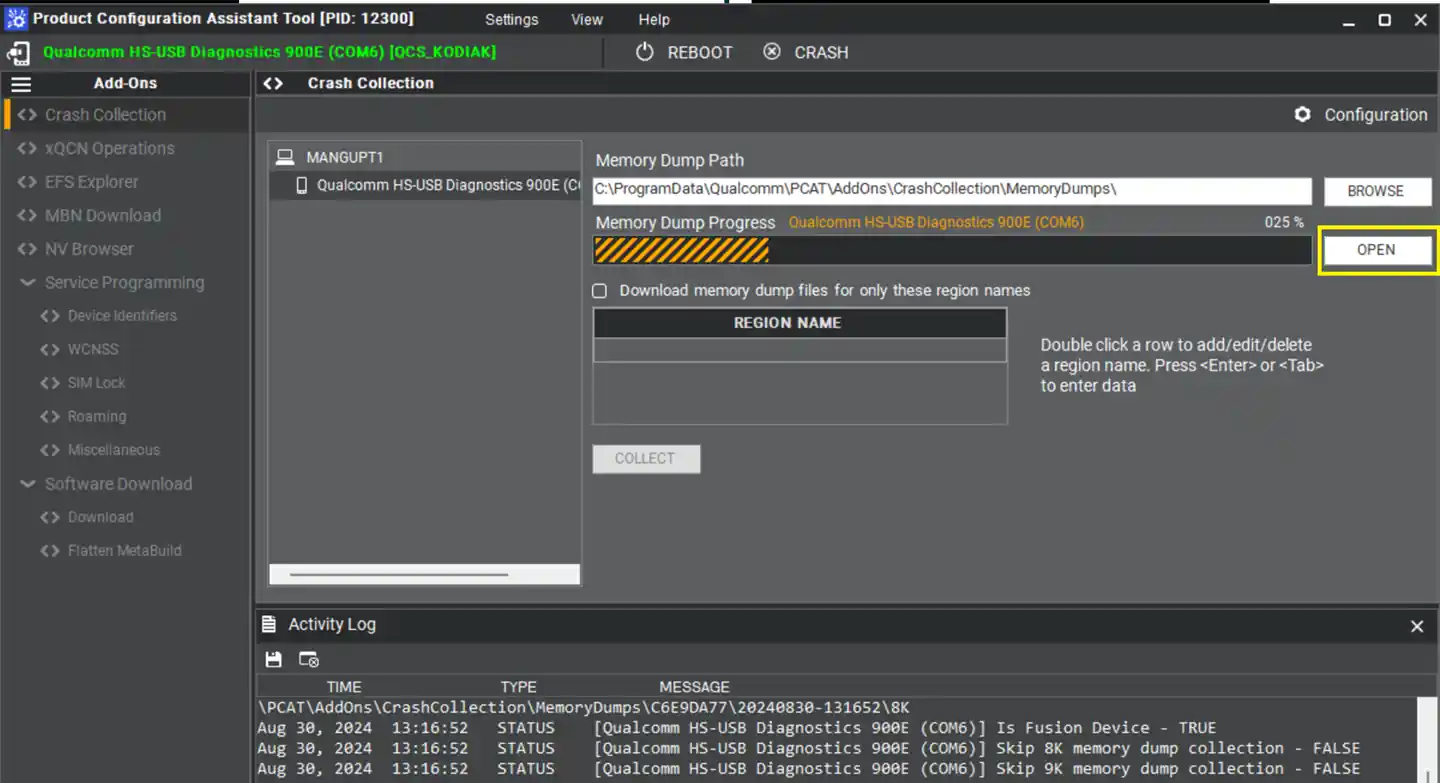Image resolution: width=1440 pixels, height=783 pixels.
Task: Click the save log disk icon
Action: 273,659
